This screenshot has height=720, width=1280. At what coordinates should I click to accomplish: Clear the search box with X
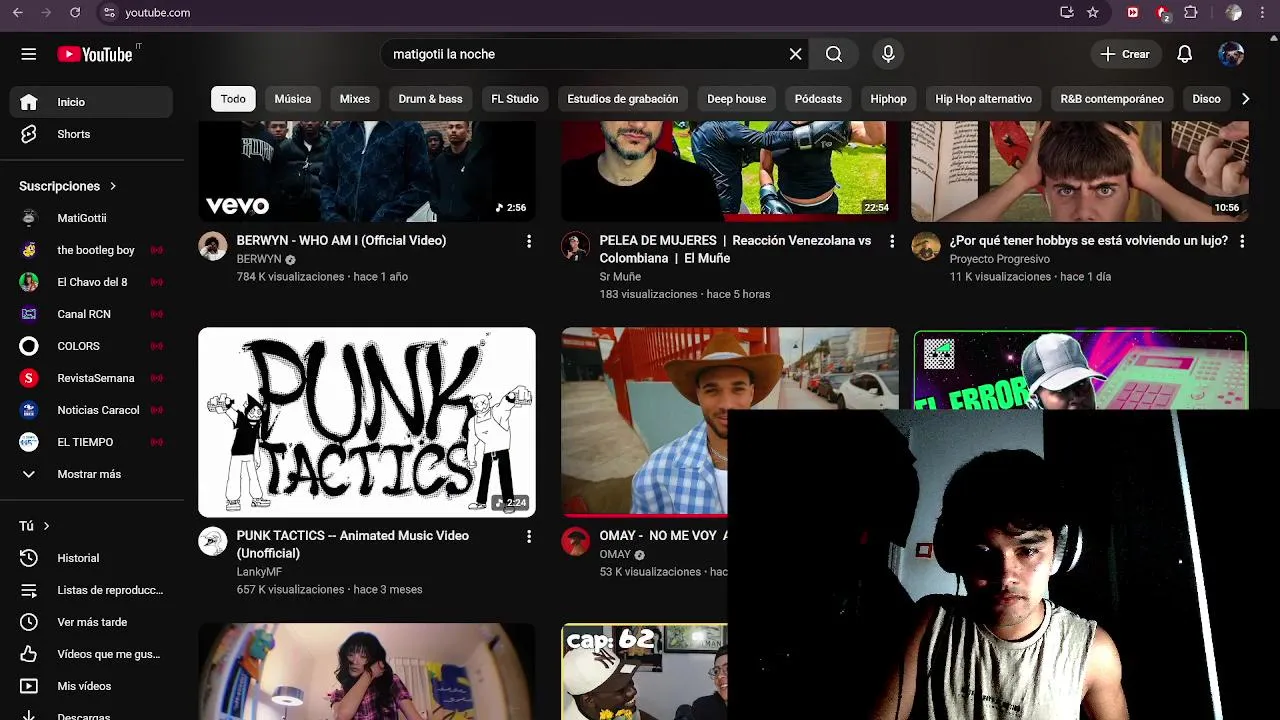click(x=795, y=54)
